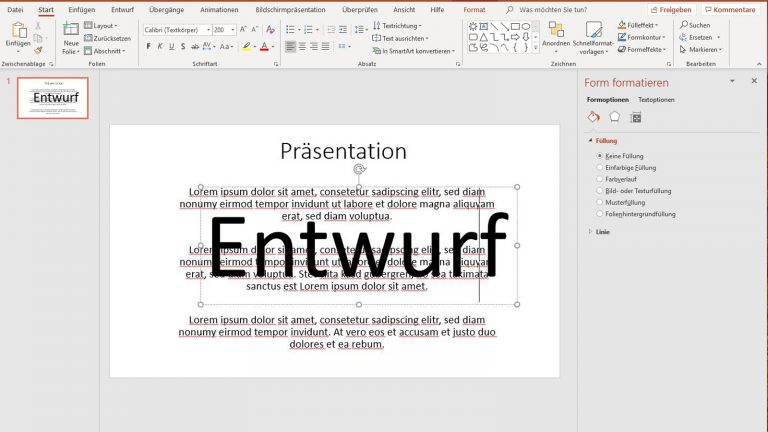Select the Farbverlauf radio button

pyautogui.click(x=599, y=179)
